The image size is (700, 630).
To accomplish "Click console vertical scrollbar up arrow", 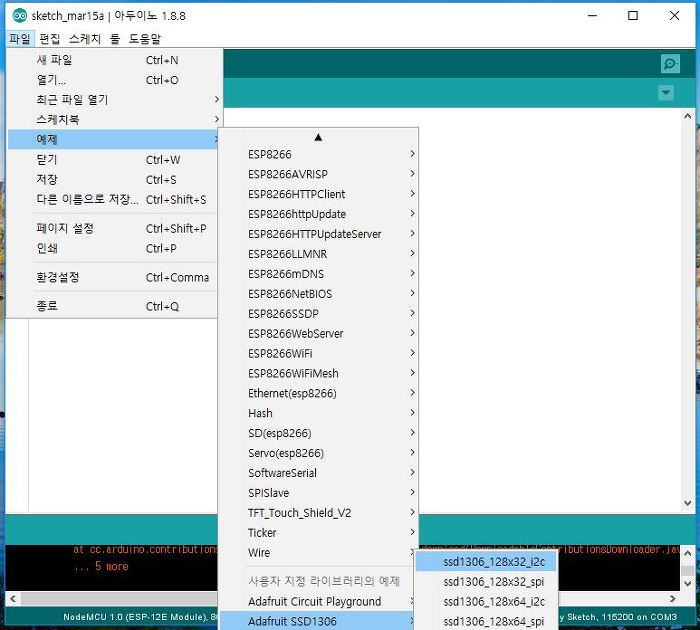I will click(688, 553).
